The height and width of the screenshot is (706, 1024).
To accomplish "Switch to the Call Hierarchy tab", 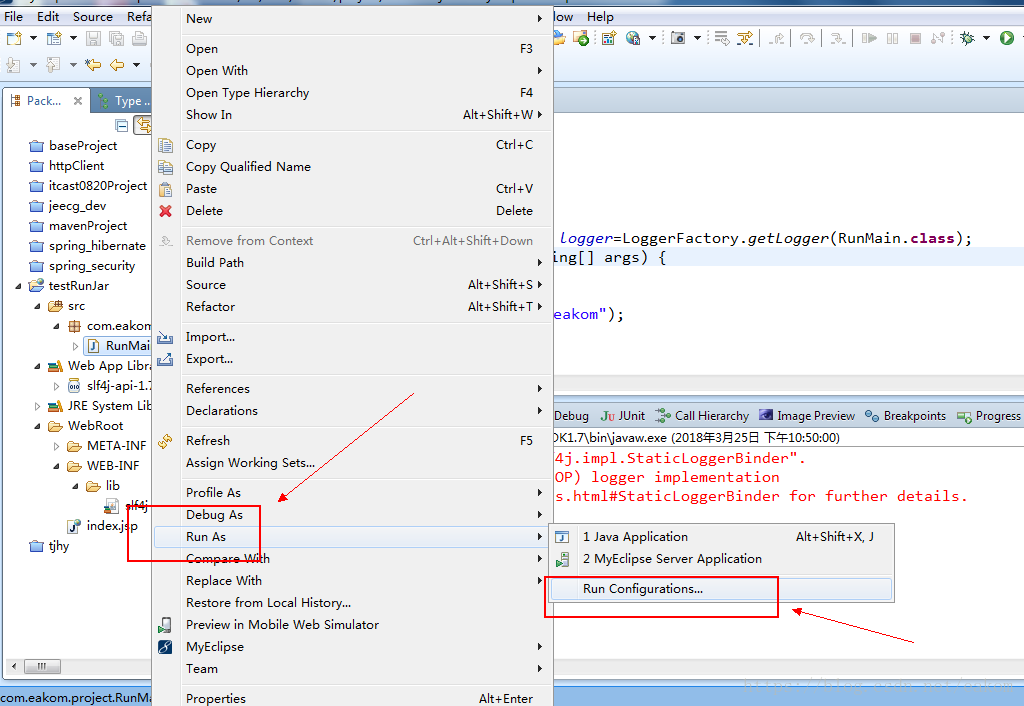I will (703, 416).
